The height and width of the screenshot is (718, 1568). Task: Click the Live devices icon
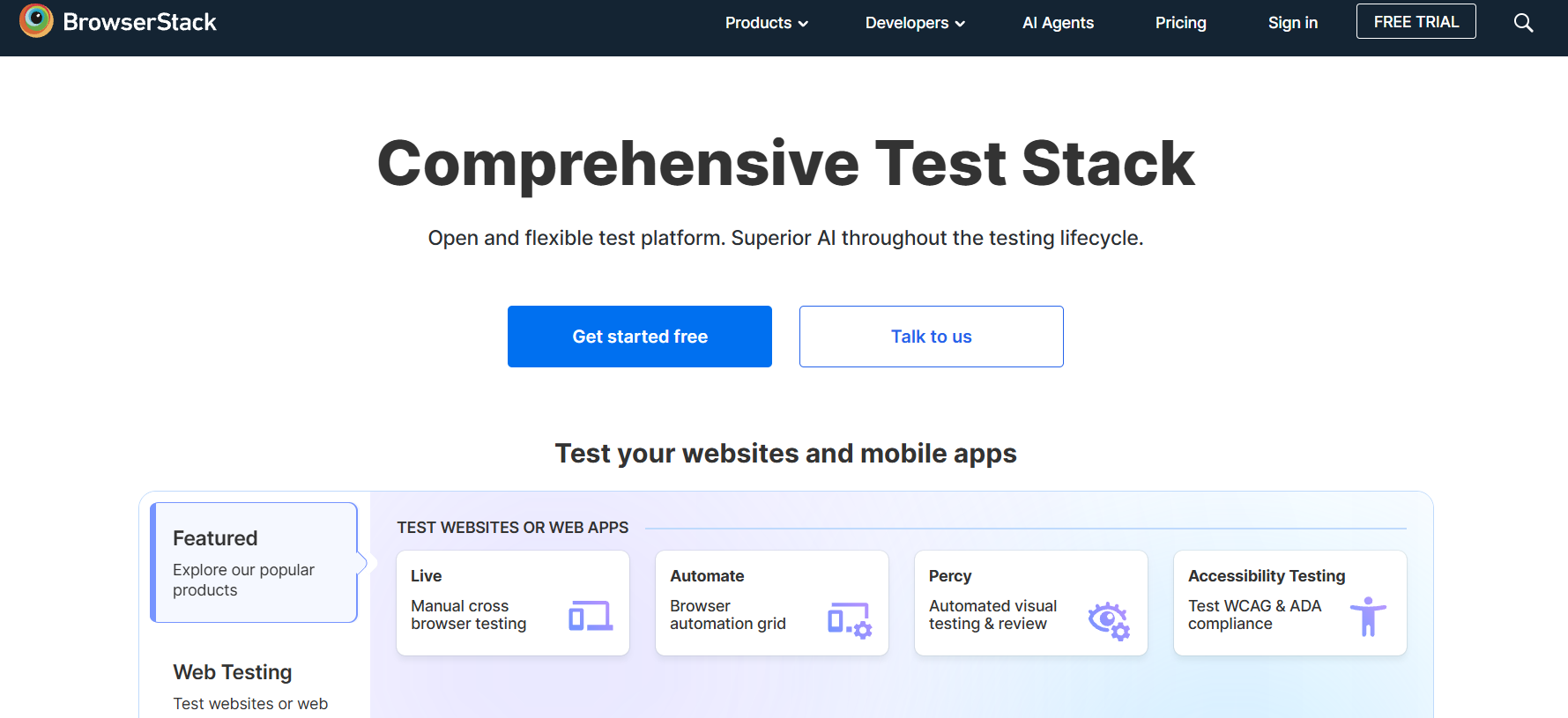point(591,615)
